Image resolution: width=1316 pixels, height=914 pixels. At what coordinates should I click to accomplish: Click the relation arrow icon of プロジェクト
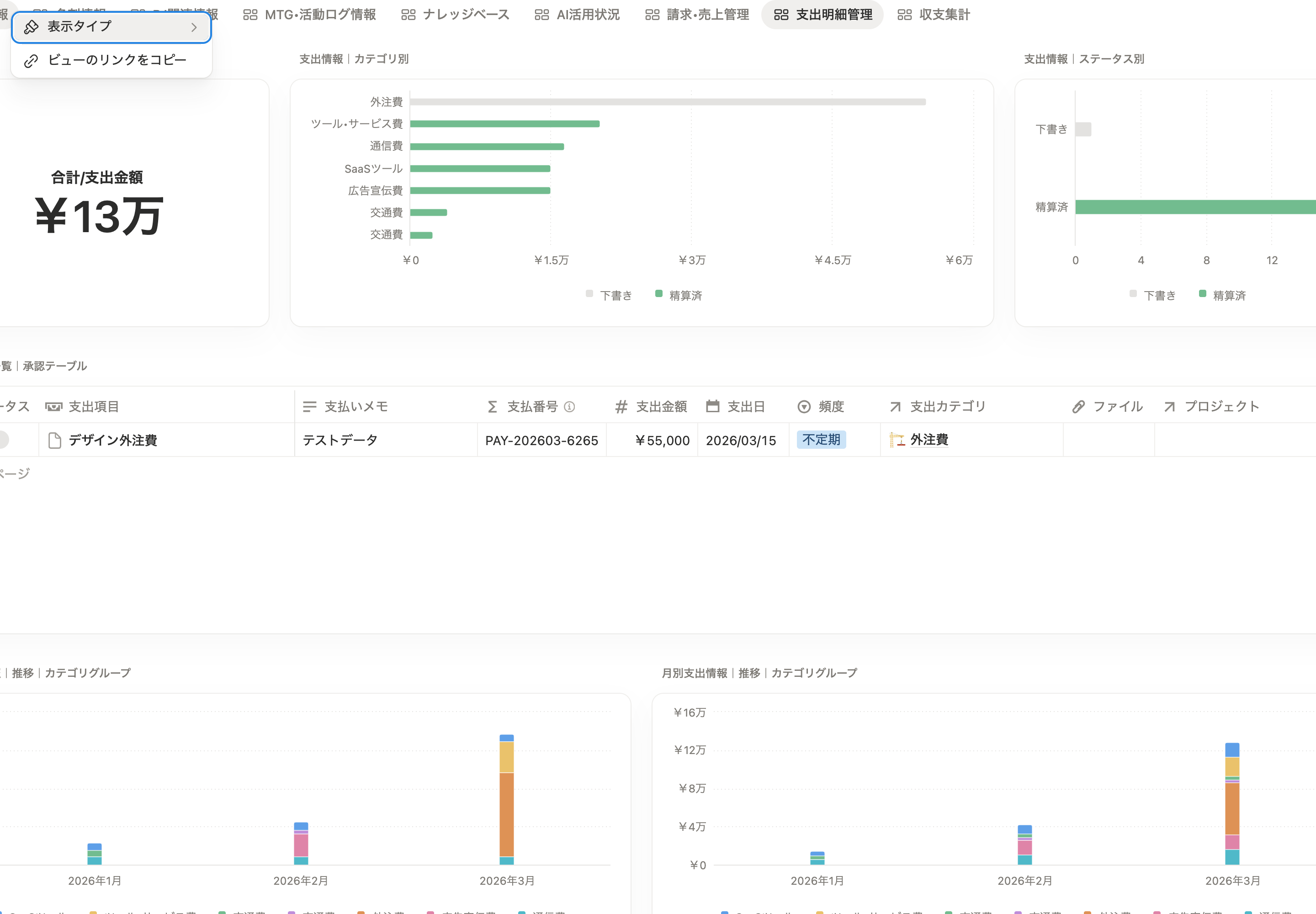1170,407
